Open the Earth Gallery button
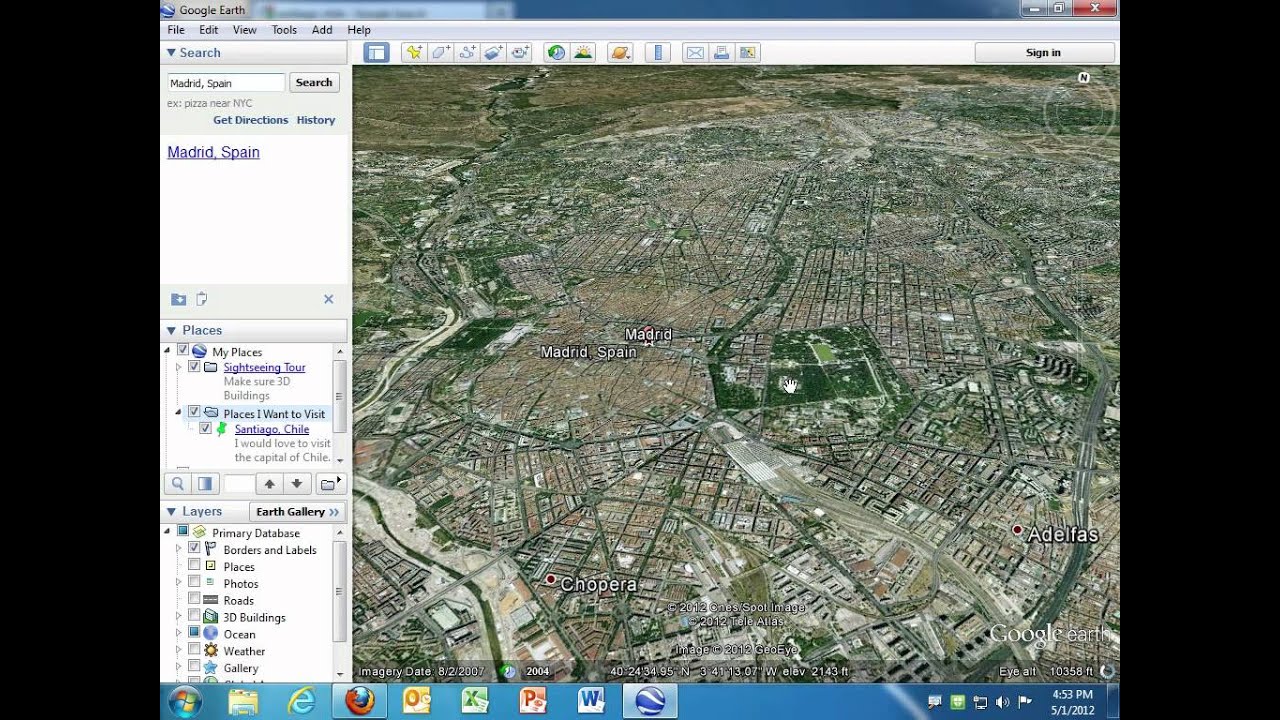 click(298, 511)
